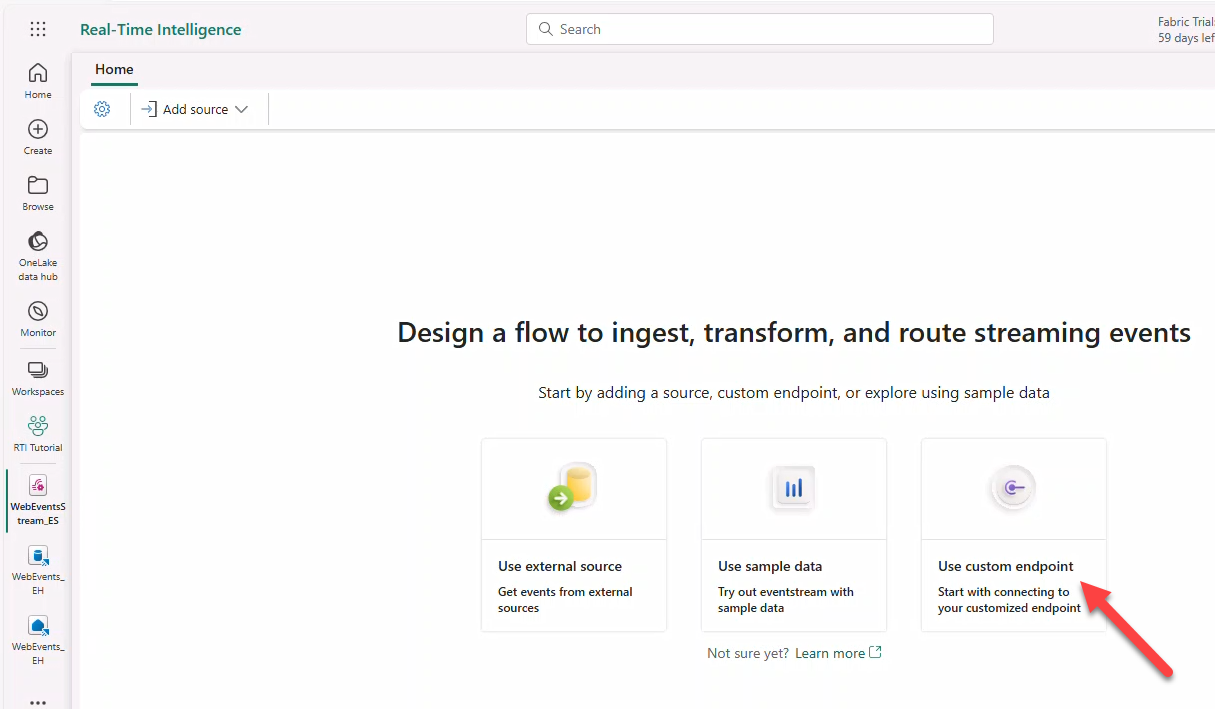Select the WebEventsStream_ES eventstream item
This screenshot has width=1215, height=709.
coord(37,500)
